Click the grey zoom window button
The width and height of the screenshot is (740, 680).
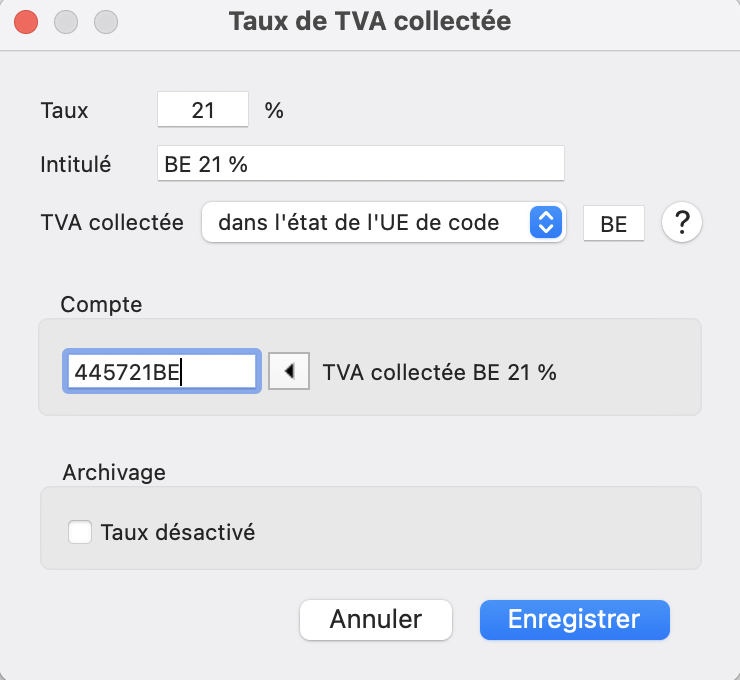[x=106, y=22]
